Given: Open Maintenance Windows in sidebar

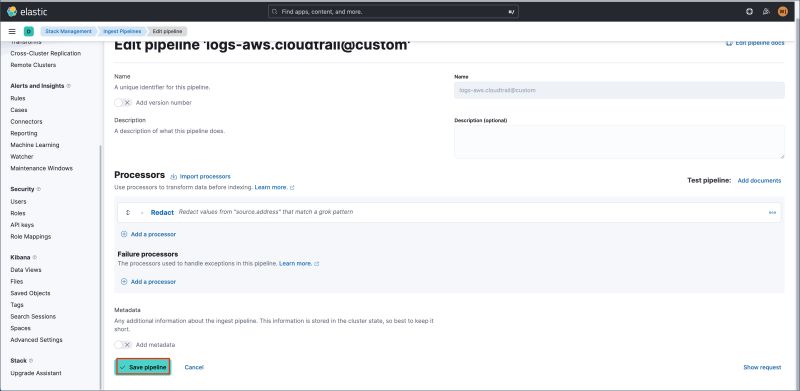Looking at the screenshot, I should click(41, 168).
